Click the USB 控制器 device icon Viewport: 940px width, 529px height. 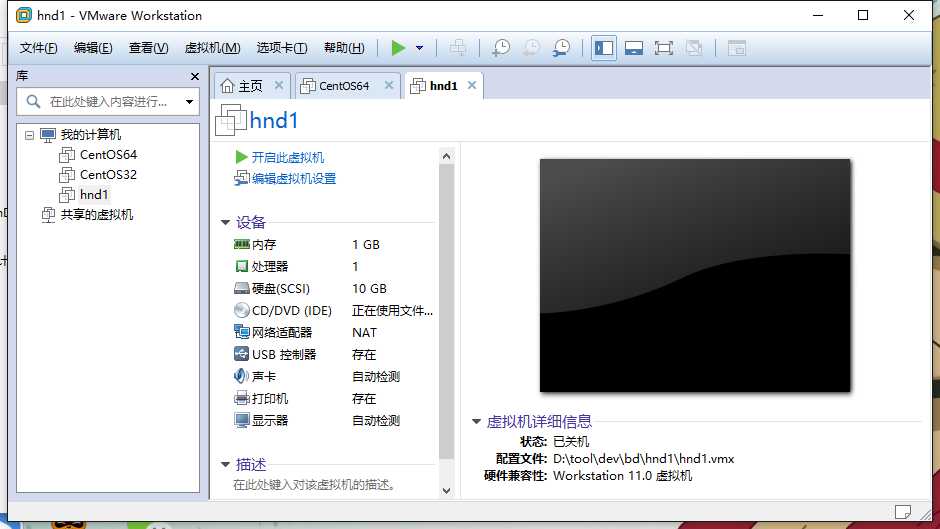tap(242, 354)
